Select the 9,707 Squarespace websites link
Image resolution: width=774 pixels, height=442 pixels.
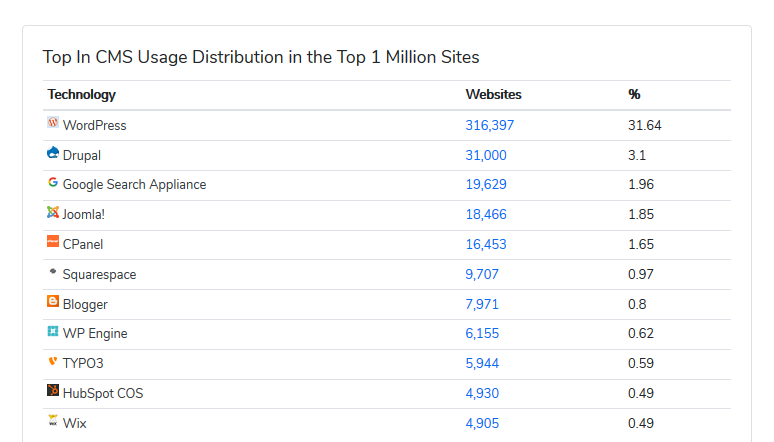tap(482, 274)
